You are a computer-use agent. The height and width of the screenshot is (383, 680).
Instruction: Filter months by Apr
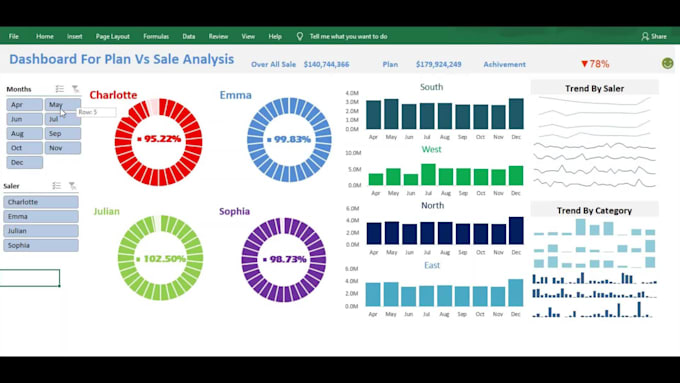click(24, 105)
